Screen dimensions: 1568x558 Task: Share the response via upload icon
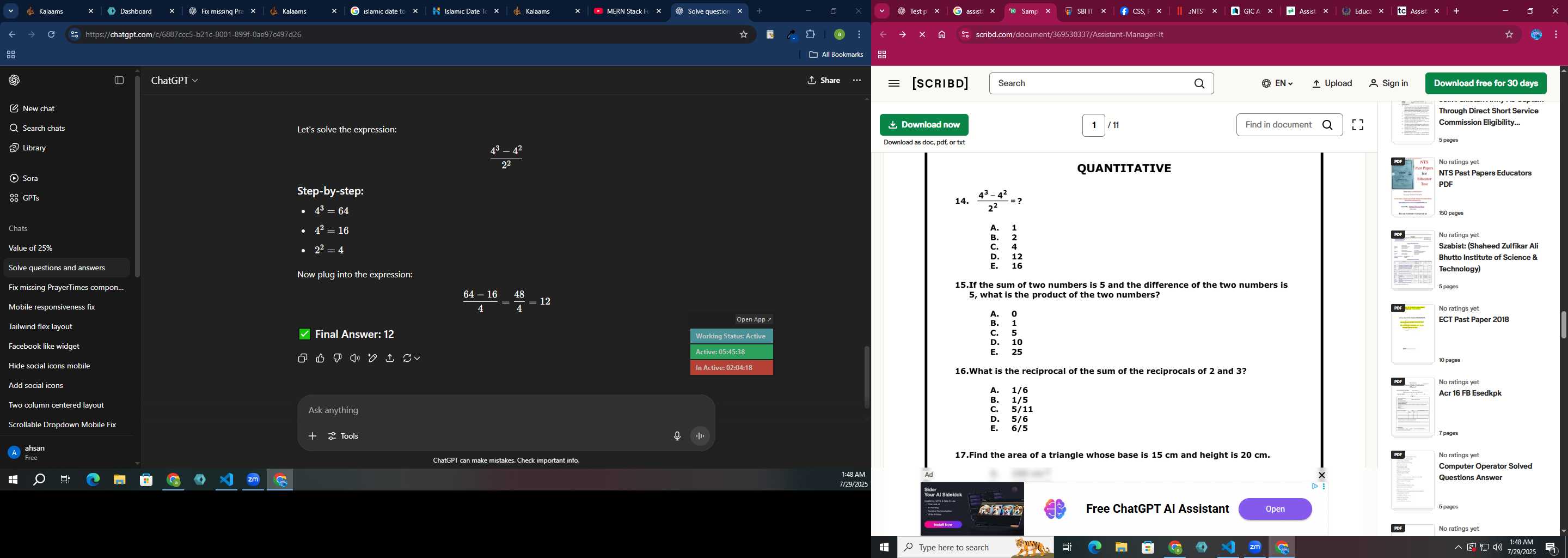coord(390,358)
